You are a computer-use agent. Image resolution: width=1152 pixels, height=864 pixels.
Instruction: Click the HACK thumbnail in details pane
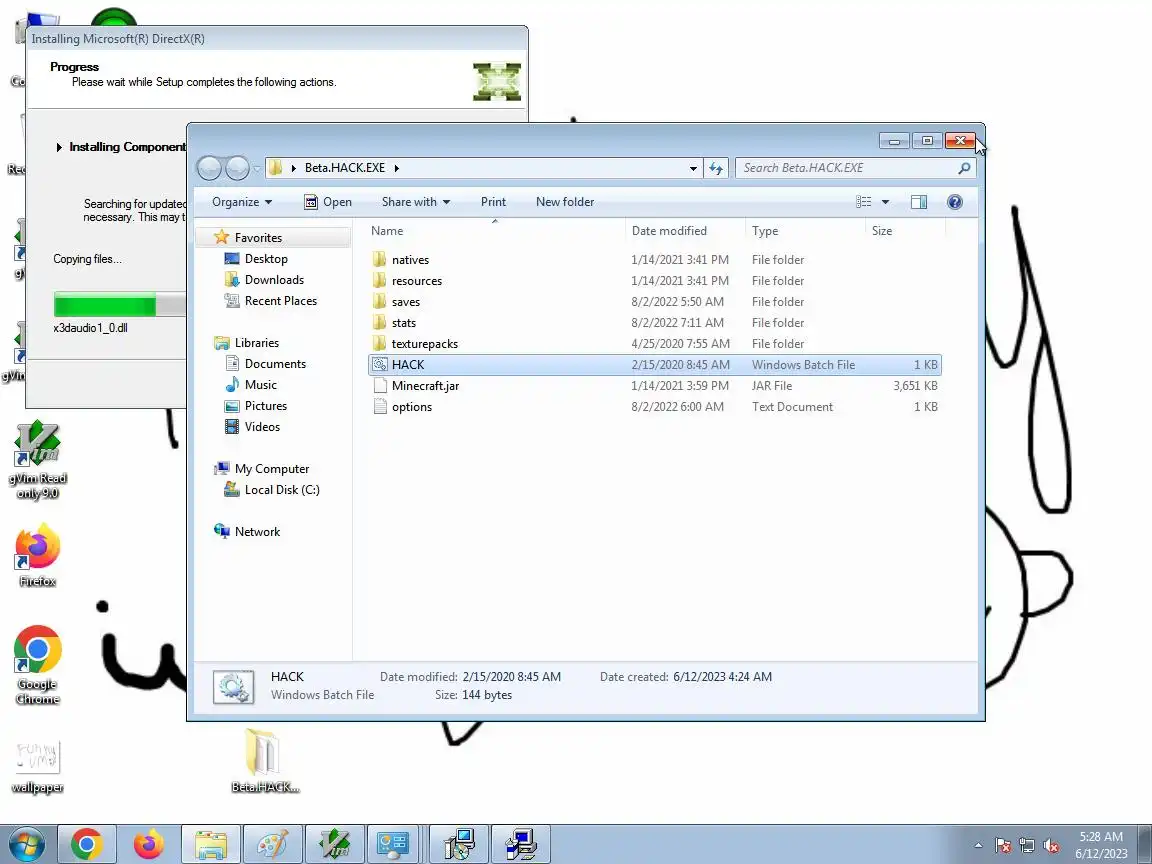pos(234,687)
